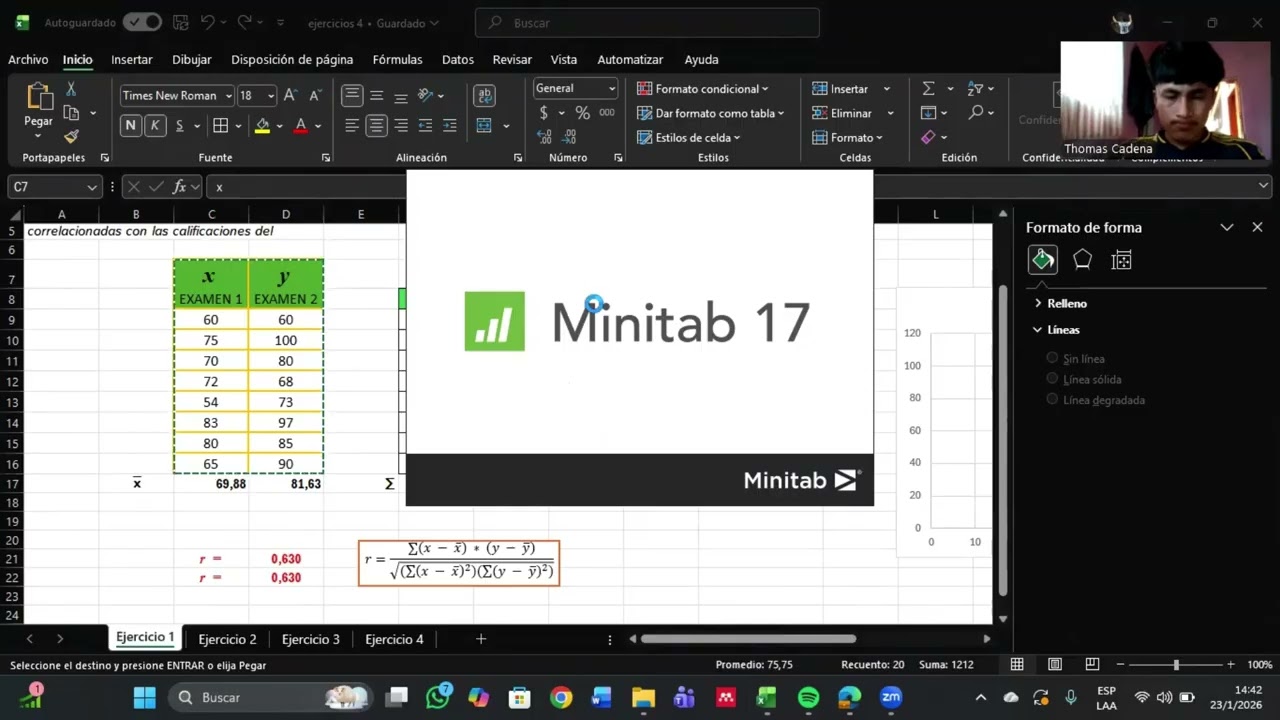Apply yellow fill color bucket
Image resolution: width=1280 pixels, height=720 pixels.
click(262, 125)
